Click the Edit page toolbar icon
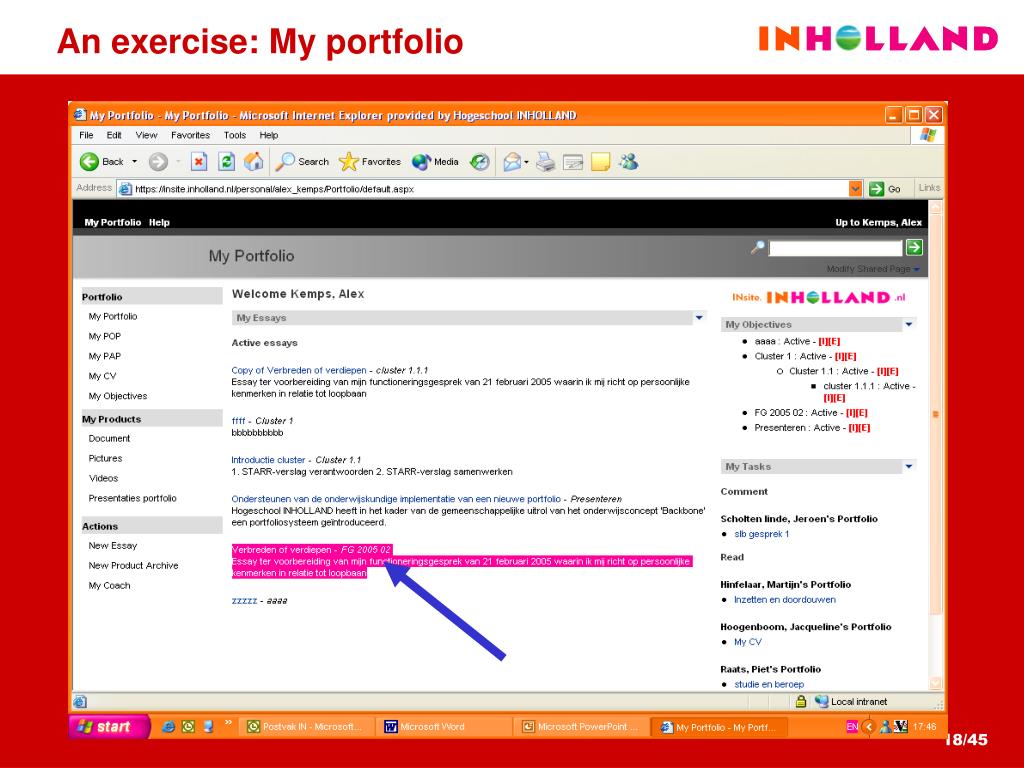The image size is (1024, 768). pyautogui.click(x=573, y=161)
